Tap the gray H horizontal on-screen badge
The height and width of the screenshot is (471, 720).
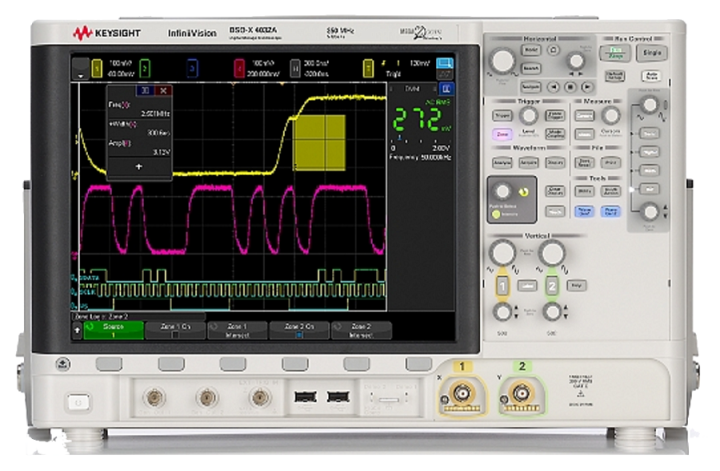pyautogui.click(x=295, y=69)
